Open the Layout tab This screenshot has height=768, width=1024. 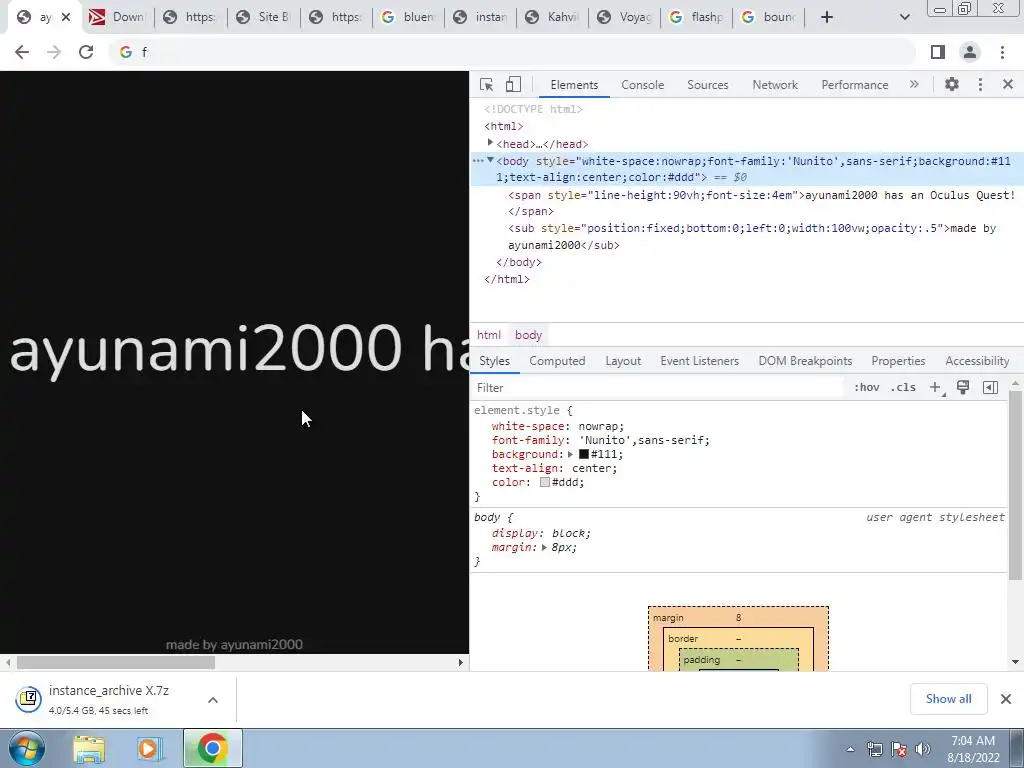pos(623,361)
